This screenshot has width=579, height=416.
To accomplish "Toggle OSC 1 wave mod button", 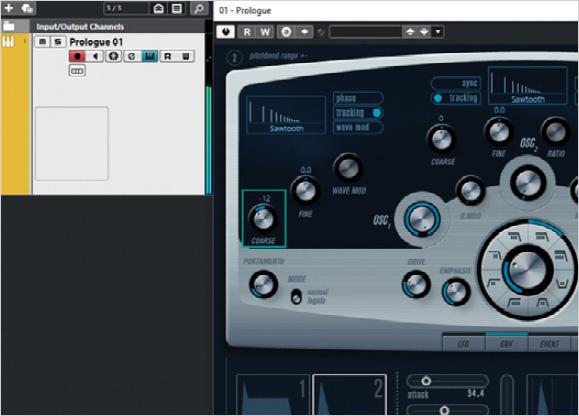I will (358, 127).
